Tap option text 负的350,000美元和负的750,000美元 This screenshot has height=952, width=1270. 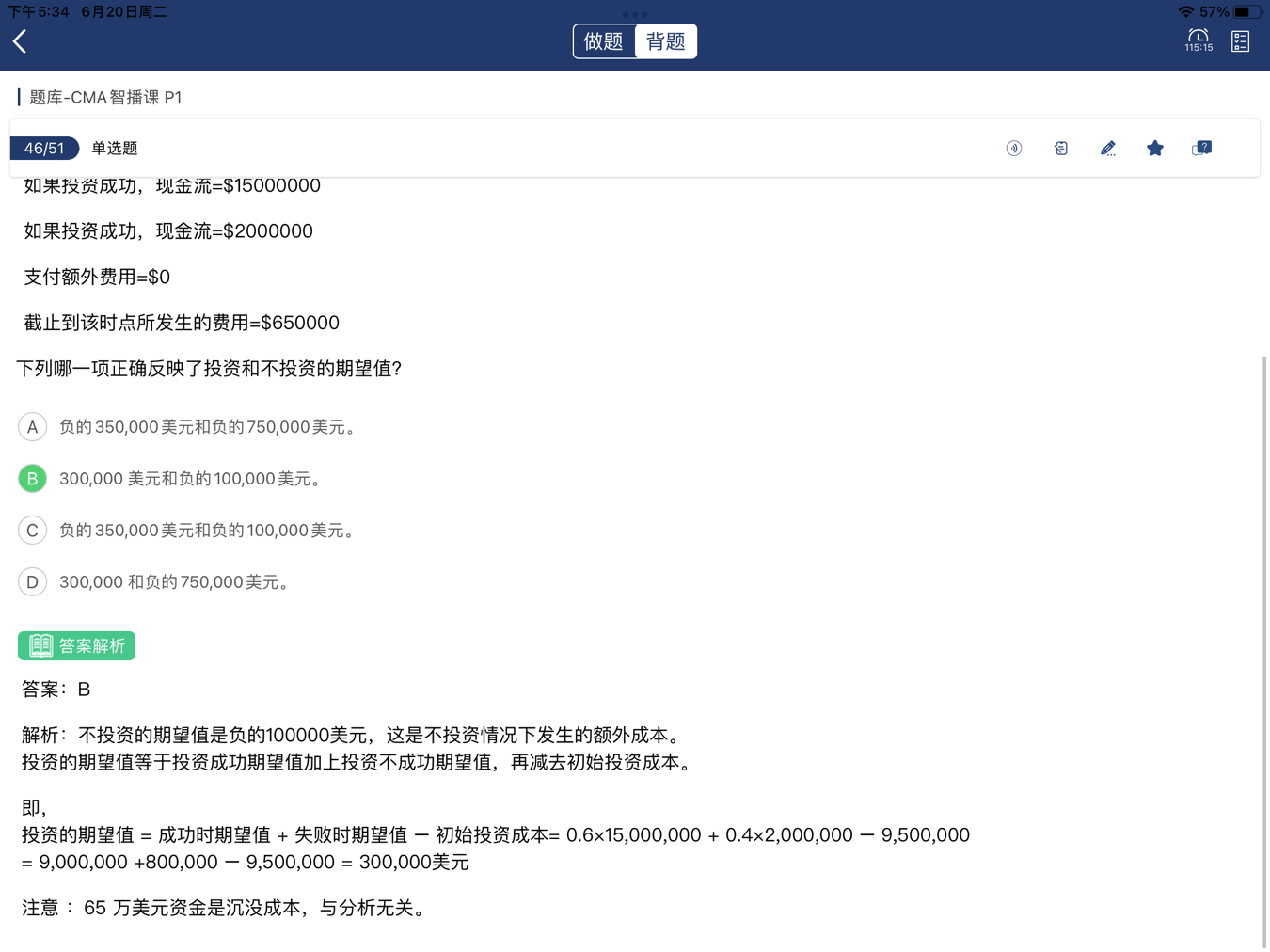[209, 427]
